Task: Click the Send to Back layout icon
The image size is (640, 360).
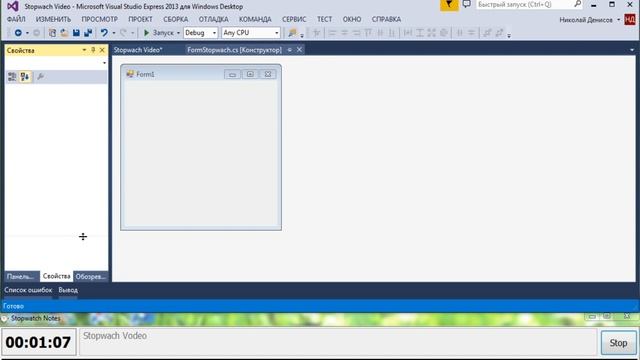Action: (x=499, y=33)
